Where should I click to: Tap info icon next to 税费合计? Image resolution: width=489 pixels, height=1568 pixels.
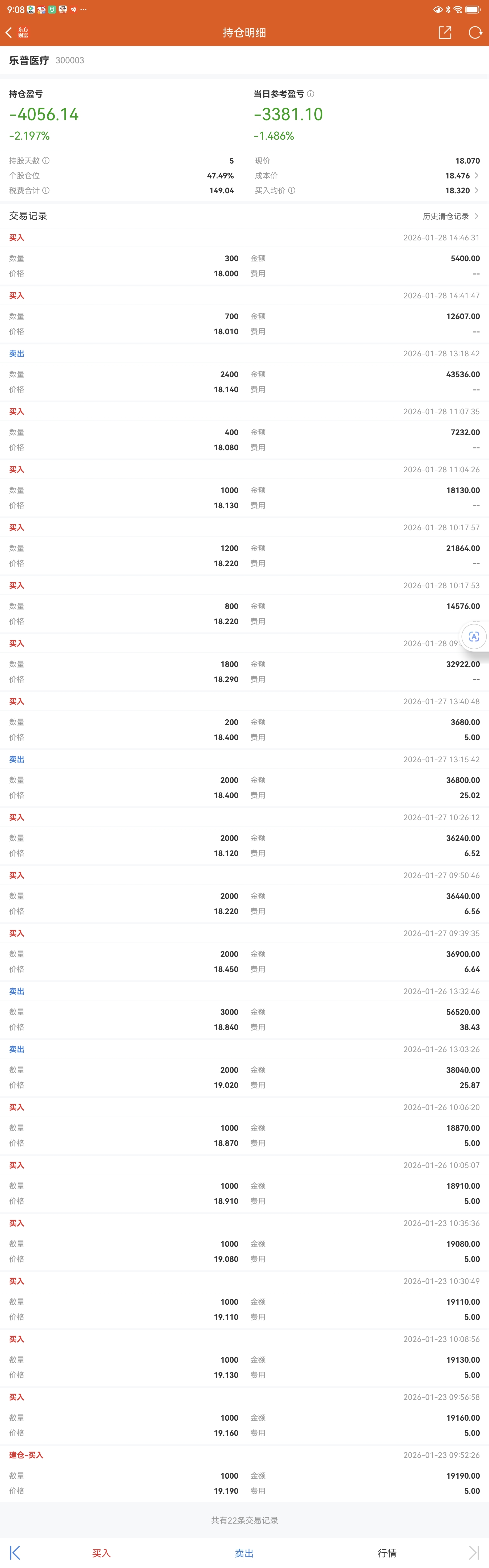point(46,190)
